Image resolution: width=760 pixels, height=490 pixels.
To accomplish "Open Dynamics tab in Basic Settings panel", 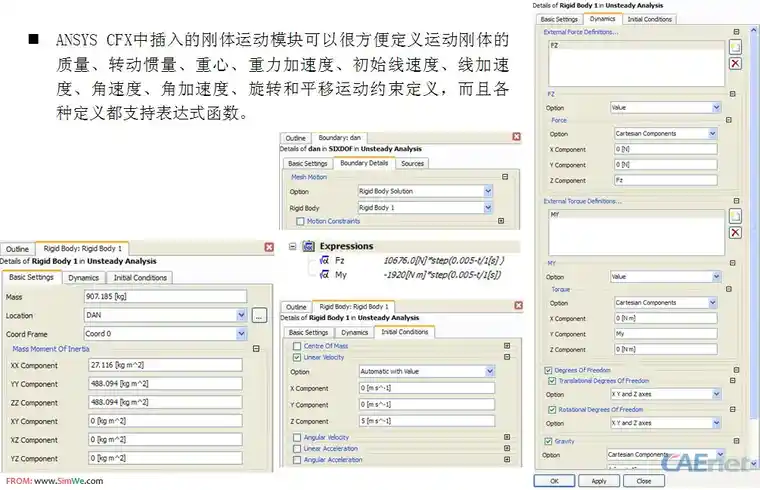I will coord(83,278).
